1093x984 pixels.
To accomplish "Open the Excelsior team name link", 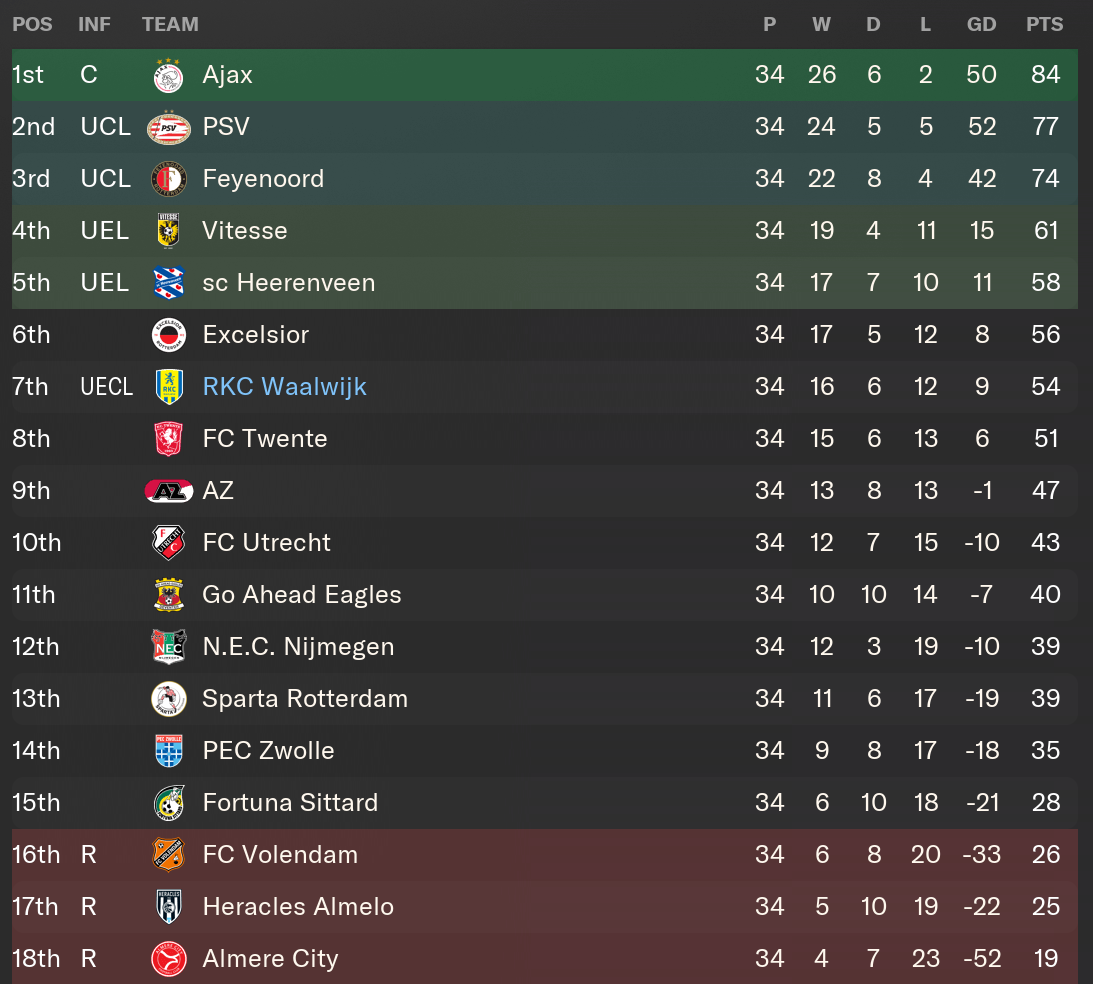I will coord(255,335).
